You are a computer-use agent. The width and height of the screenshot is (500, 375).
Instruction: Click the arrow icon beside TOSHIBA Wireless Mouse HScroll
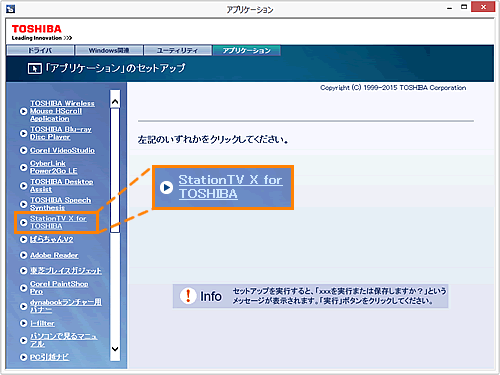tap(23, 111)
